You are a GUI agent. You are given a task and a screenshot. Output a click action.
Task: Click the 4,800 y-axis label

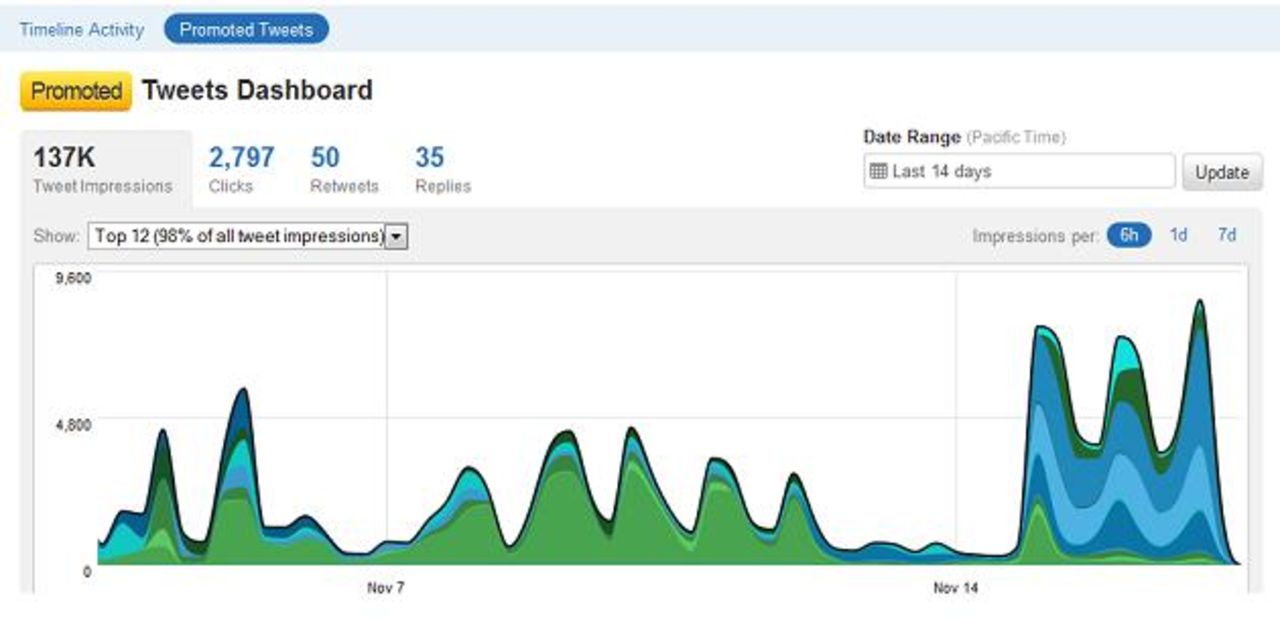[74, 424]
